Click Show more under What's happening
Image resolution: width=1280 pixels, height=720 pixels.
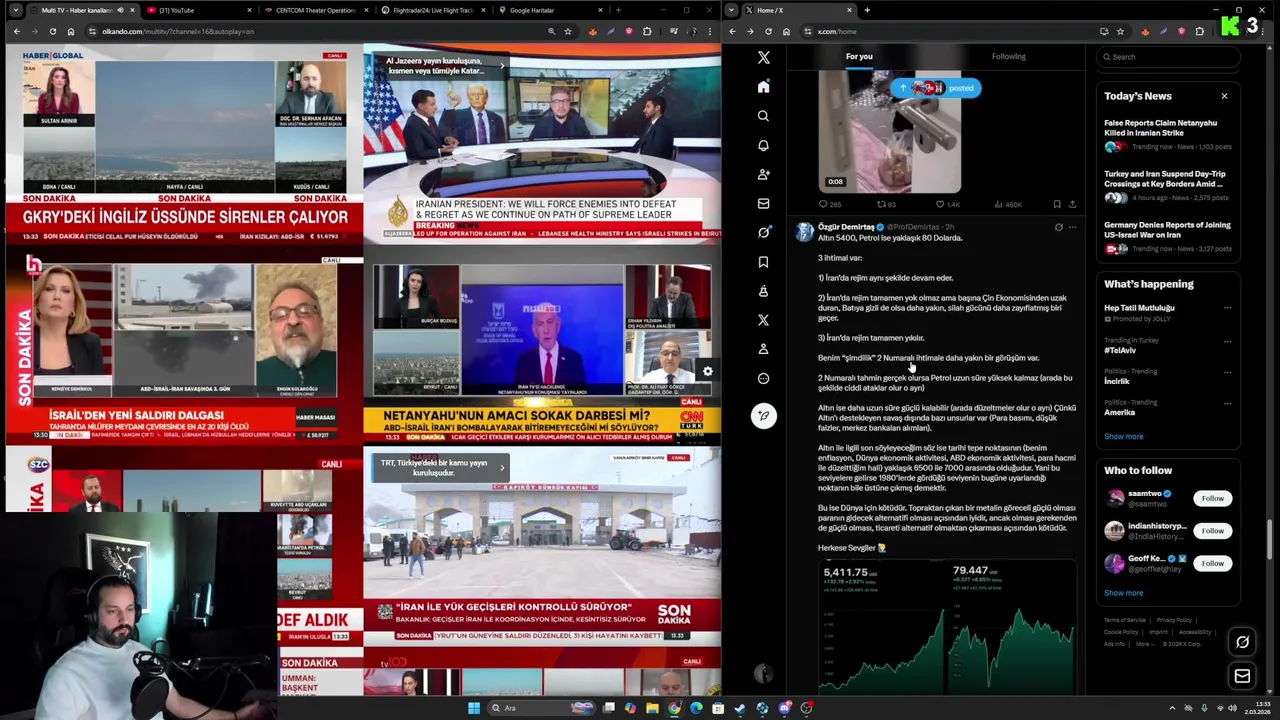pyautogui.click(x=1123, y=436)
